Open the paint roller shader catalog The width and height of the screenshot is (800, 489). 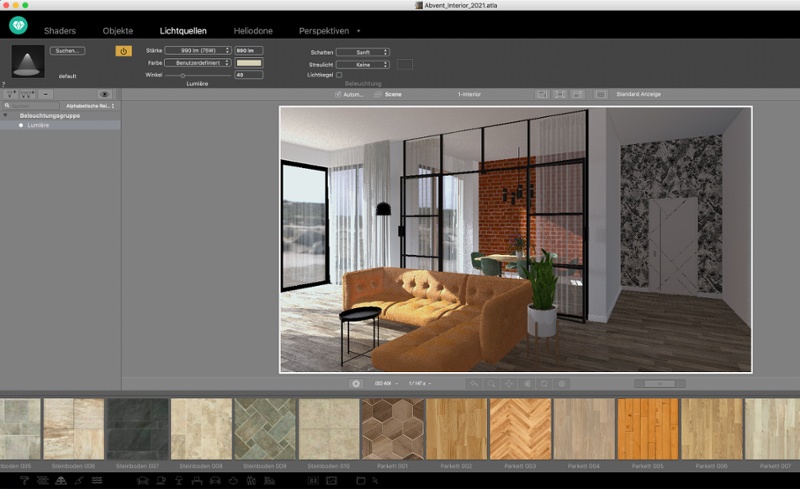[24, 480]
